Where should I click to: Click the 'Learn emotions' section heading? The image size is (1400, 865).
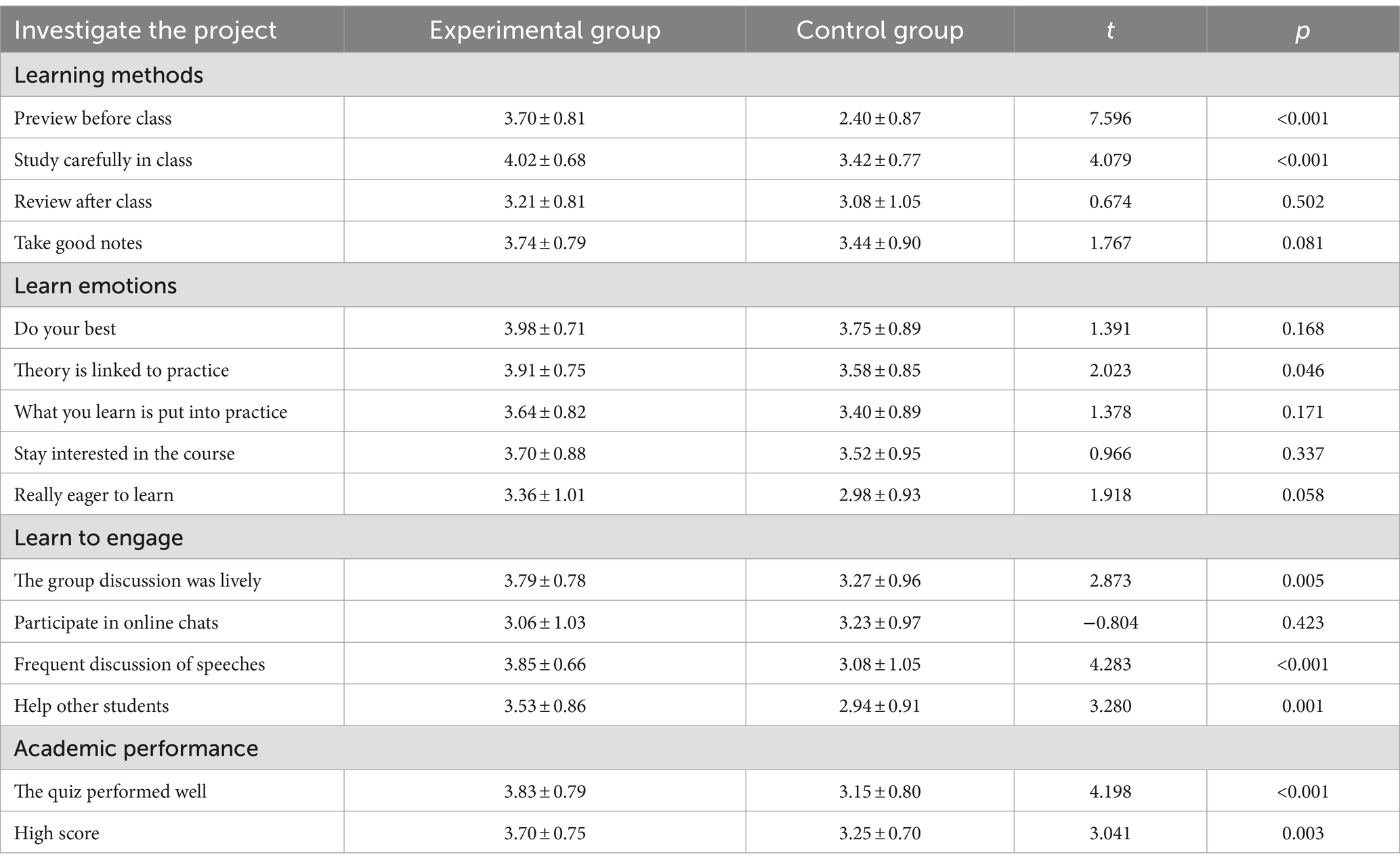point(96,286)
